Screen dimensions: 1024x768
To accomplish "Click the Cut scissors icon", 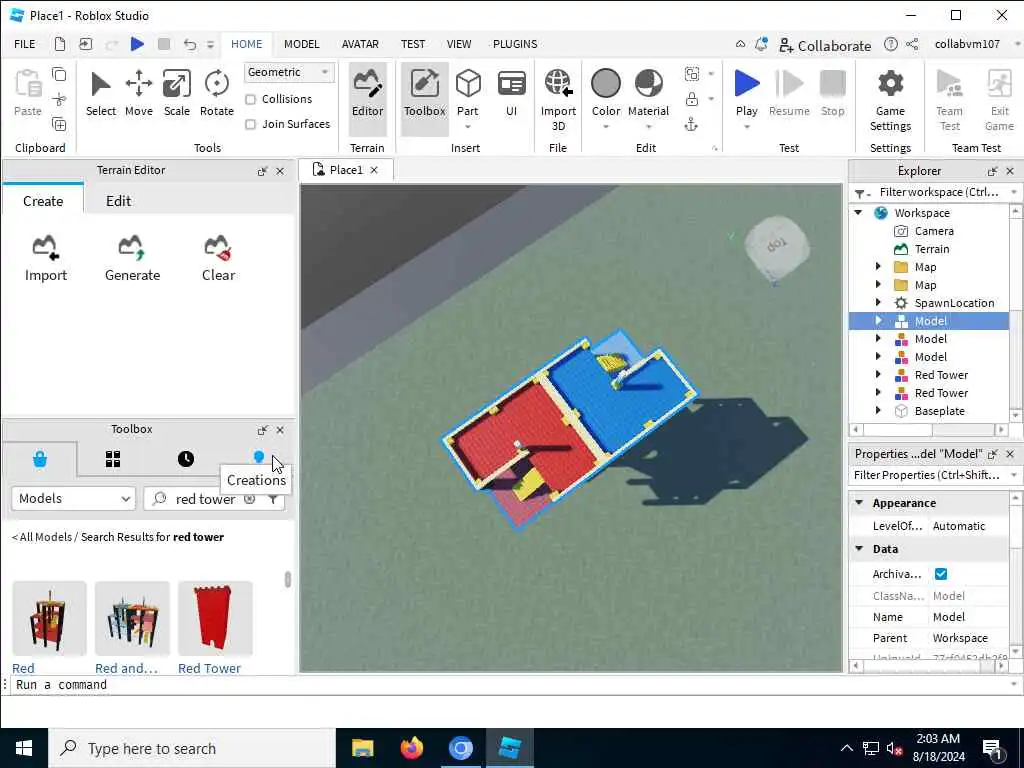I will click(59, 99).
